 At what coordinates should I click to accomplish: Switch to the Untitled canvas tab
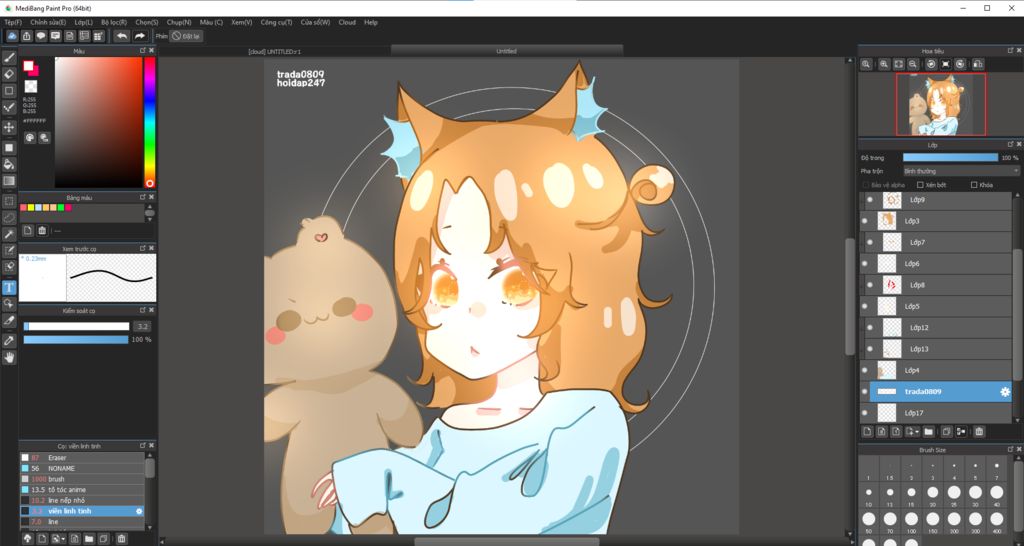pyautogui.click(x=506, y=51)
